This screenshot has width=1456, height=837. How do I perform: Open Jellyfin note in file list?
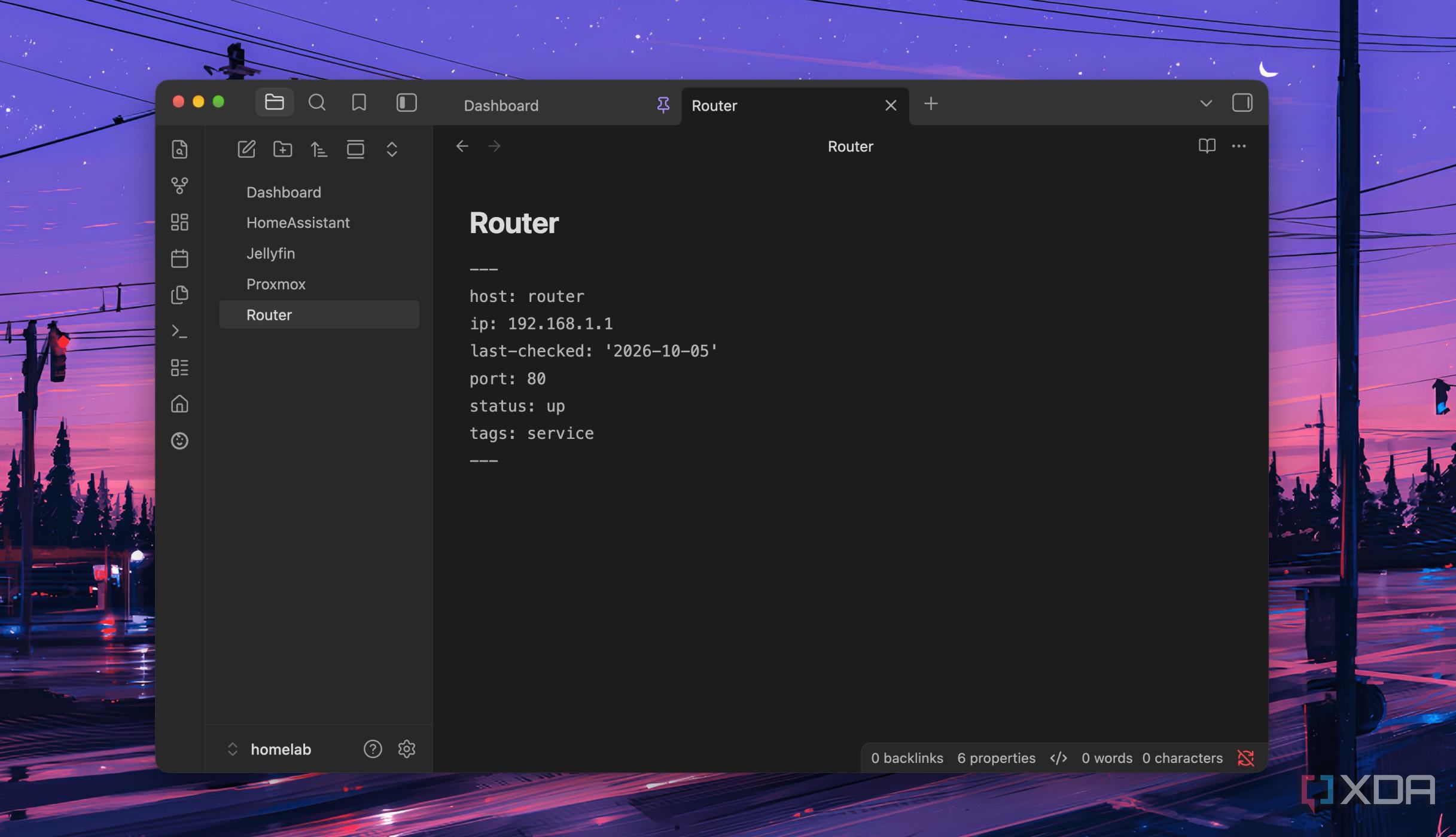pos(319,253)
